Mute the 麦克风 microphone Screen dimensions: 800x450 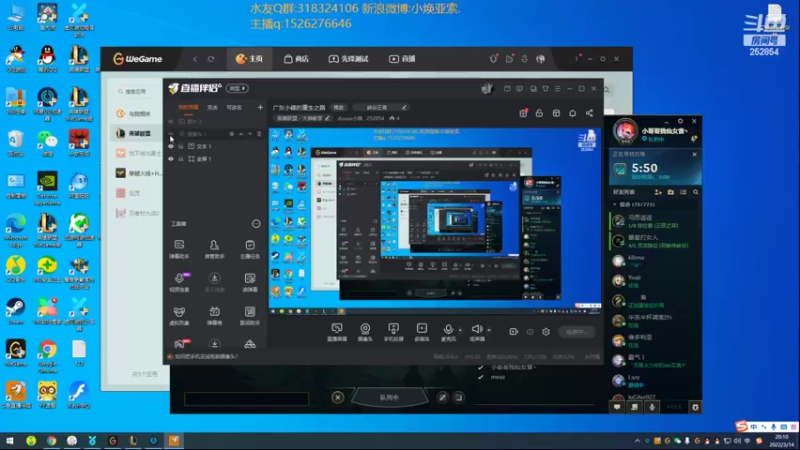point(448,332)
